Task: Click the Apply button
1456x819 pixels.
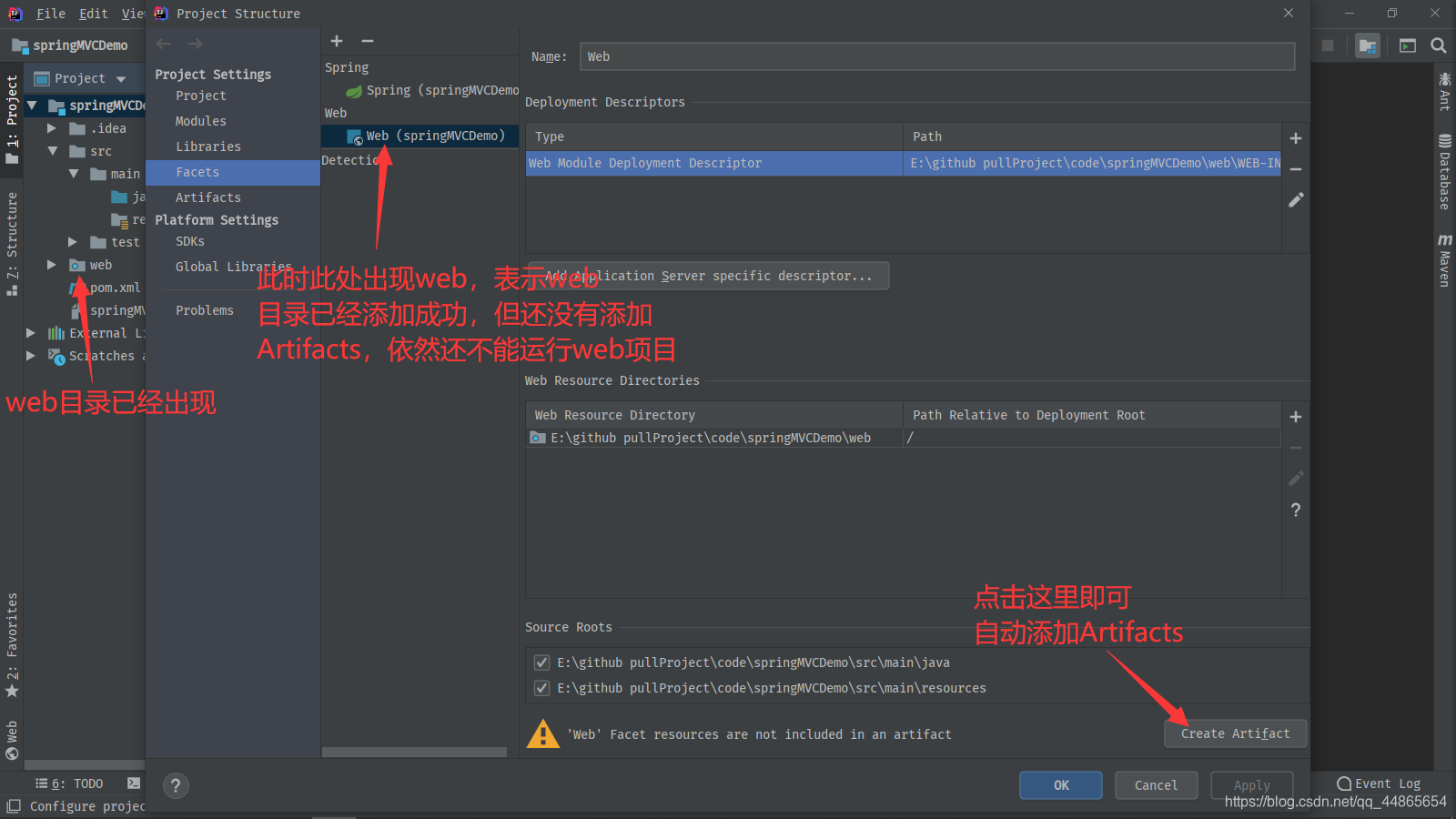Action: (x=1252, y=785)
